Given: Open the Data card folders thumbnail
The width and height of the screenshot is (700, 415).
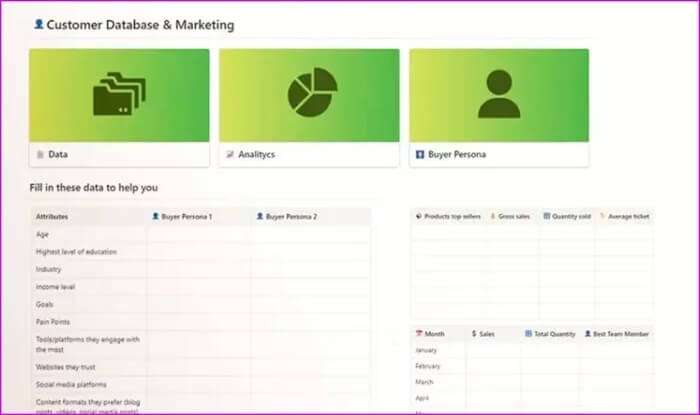Looking at the screenshot, I should pos(119,95).
